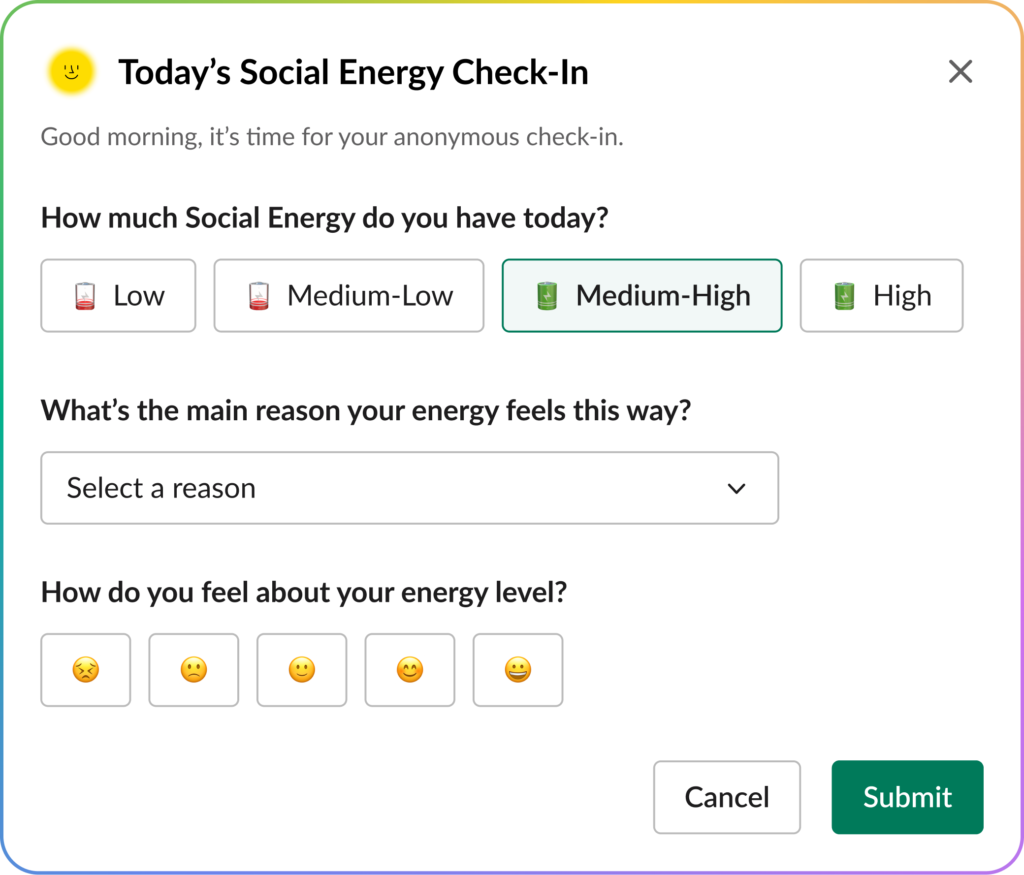1024x875 pixels.
Task: Click the anonymous check-in greeting text
Action: (332, 137)
